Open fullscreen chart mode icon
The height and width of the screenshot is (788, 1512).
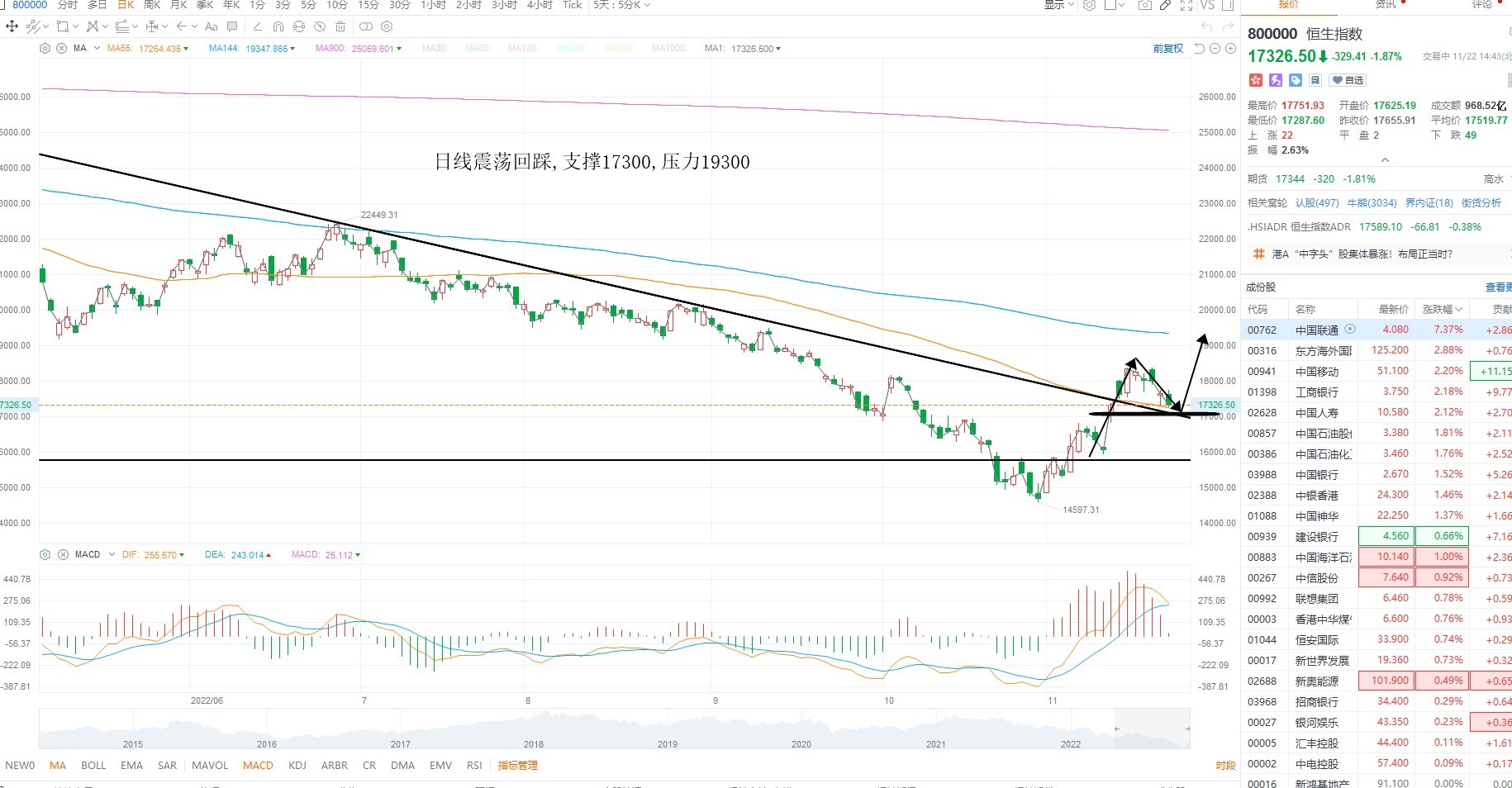[1186, 5]
